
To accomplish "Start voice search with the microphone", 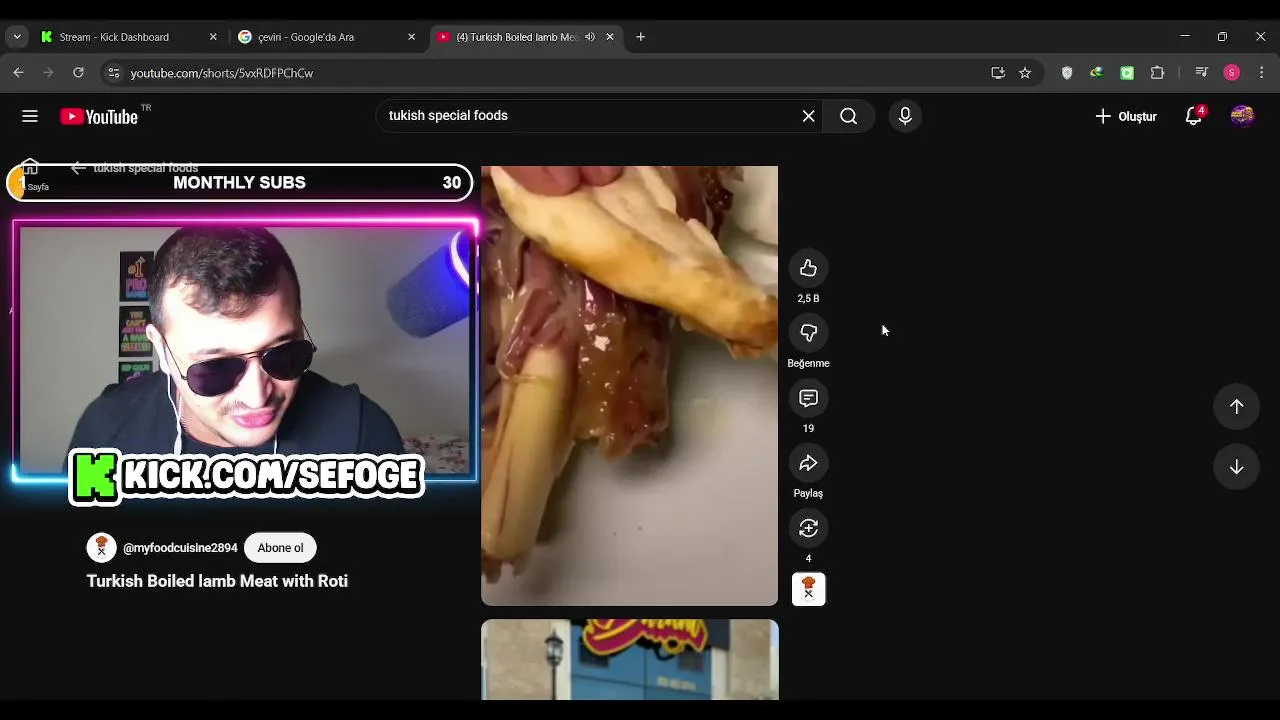I will click(x=905, y=116).
